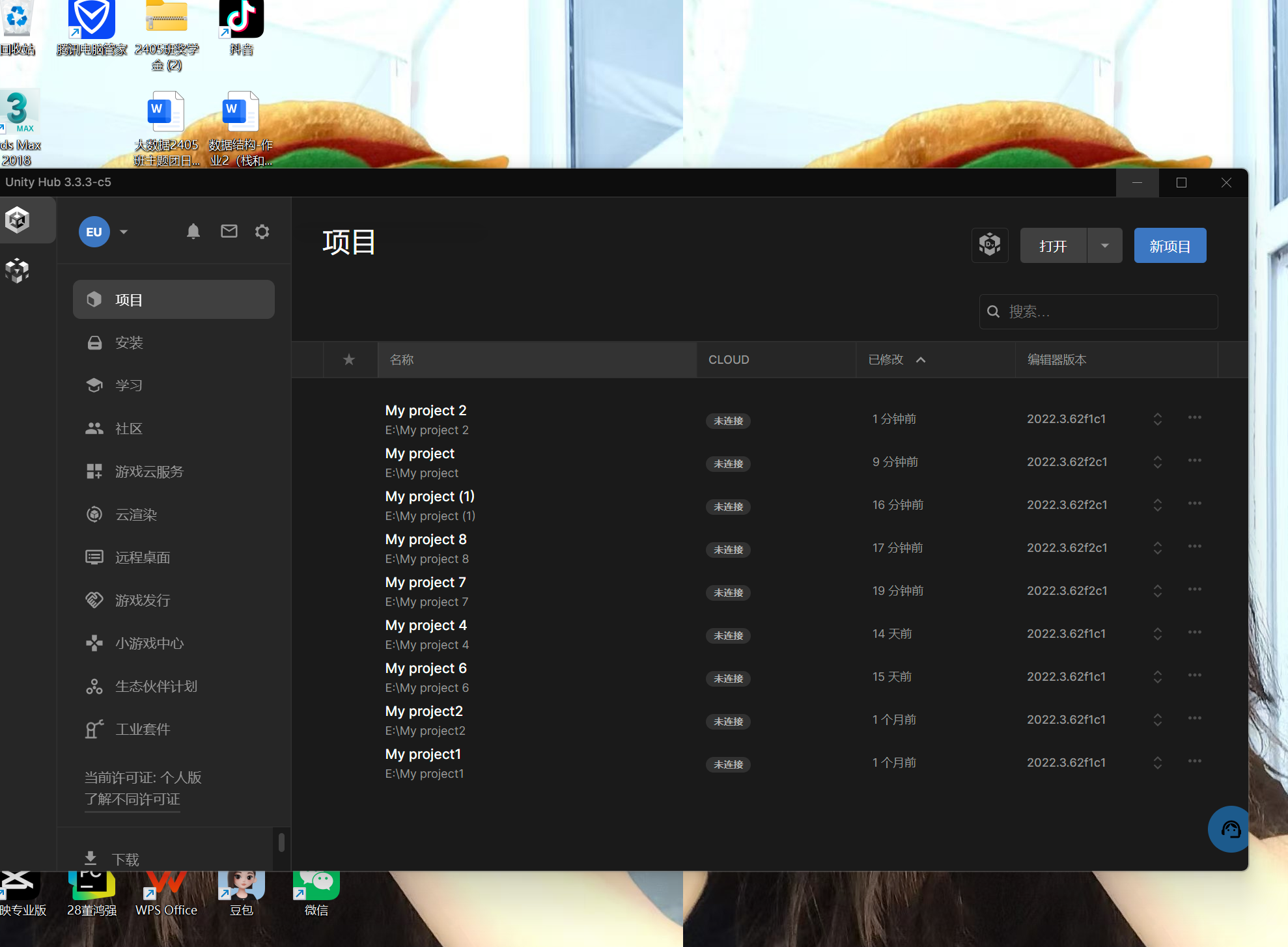Click the notifications bell icon
This screenshot has height=947, width=1288.
(x=193, y=232)
